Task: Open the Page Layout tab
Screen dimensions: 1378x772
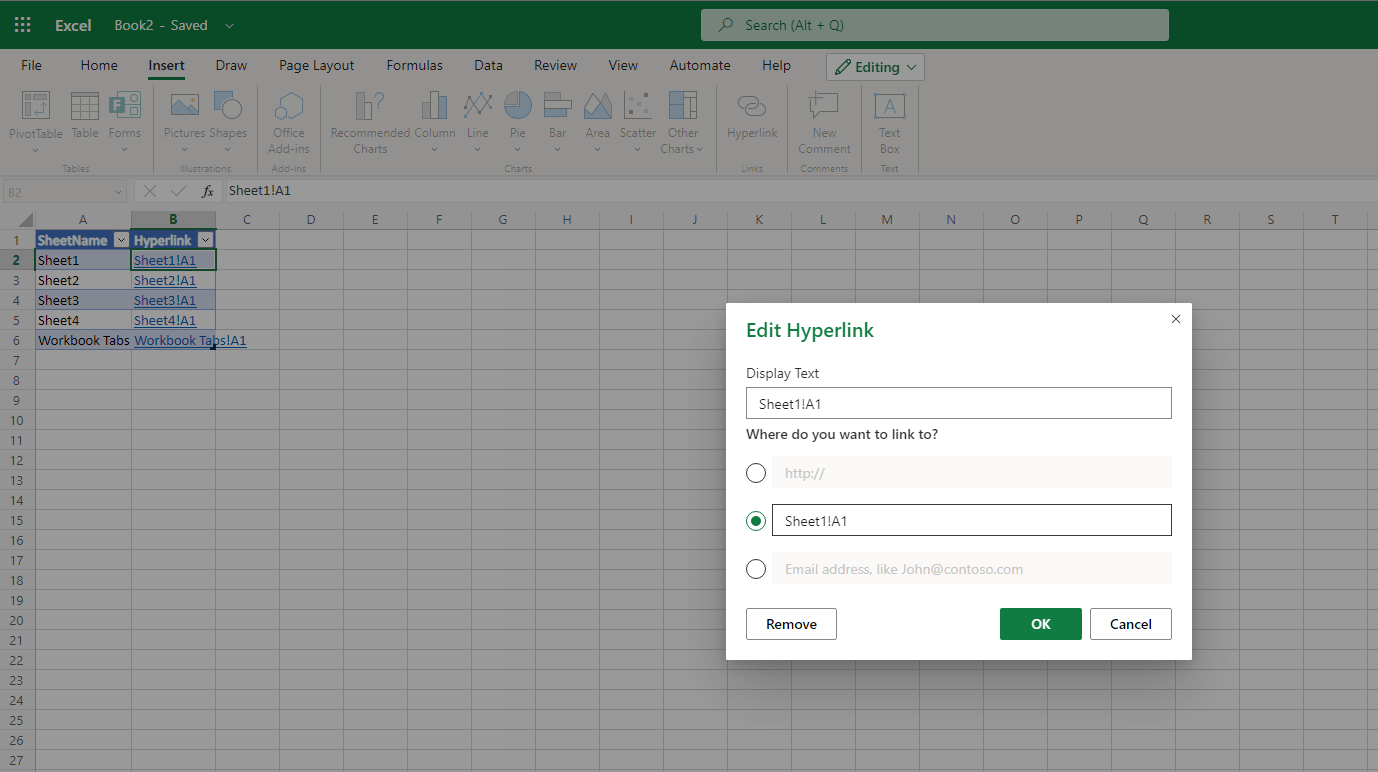Action: tap(316, 66)
